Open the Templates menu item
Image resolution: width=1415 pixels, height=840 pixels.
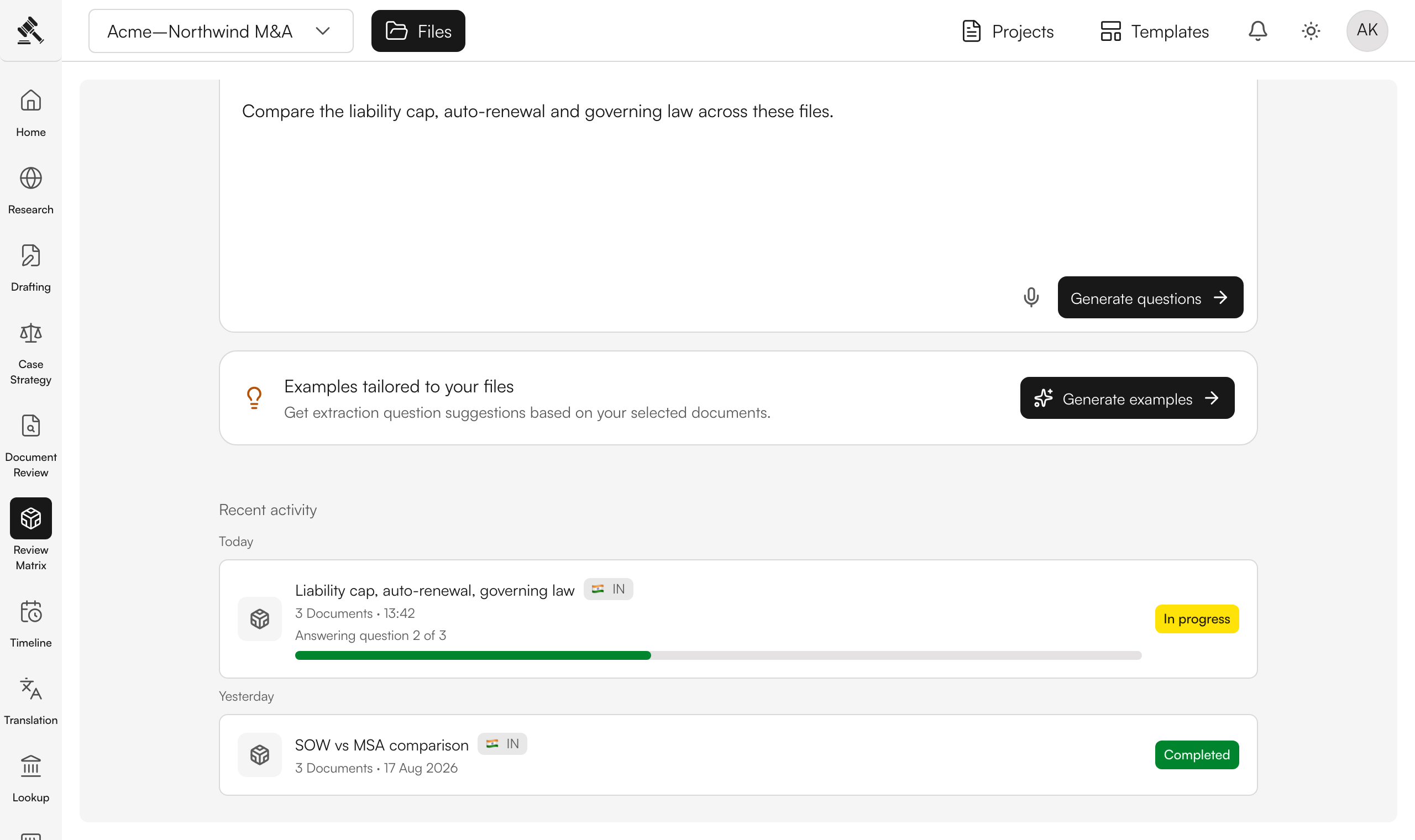1155,31
